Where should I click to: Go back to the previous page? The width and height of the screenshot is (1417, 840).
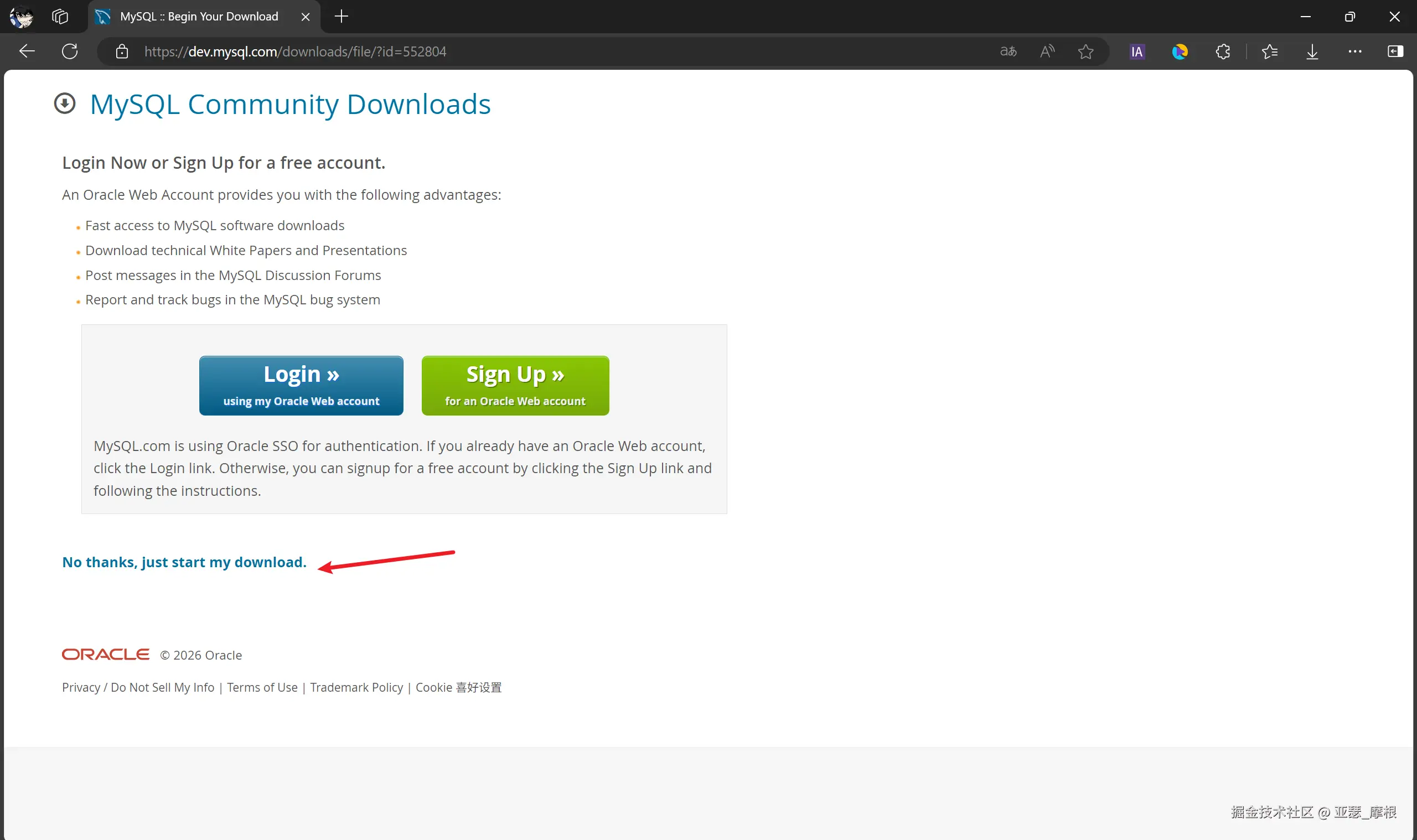click(27, 51)
